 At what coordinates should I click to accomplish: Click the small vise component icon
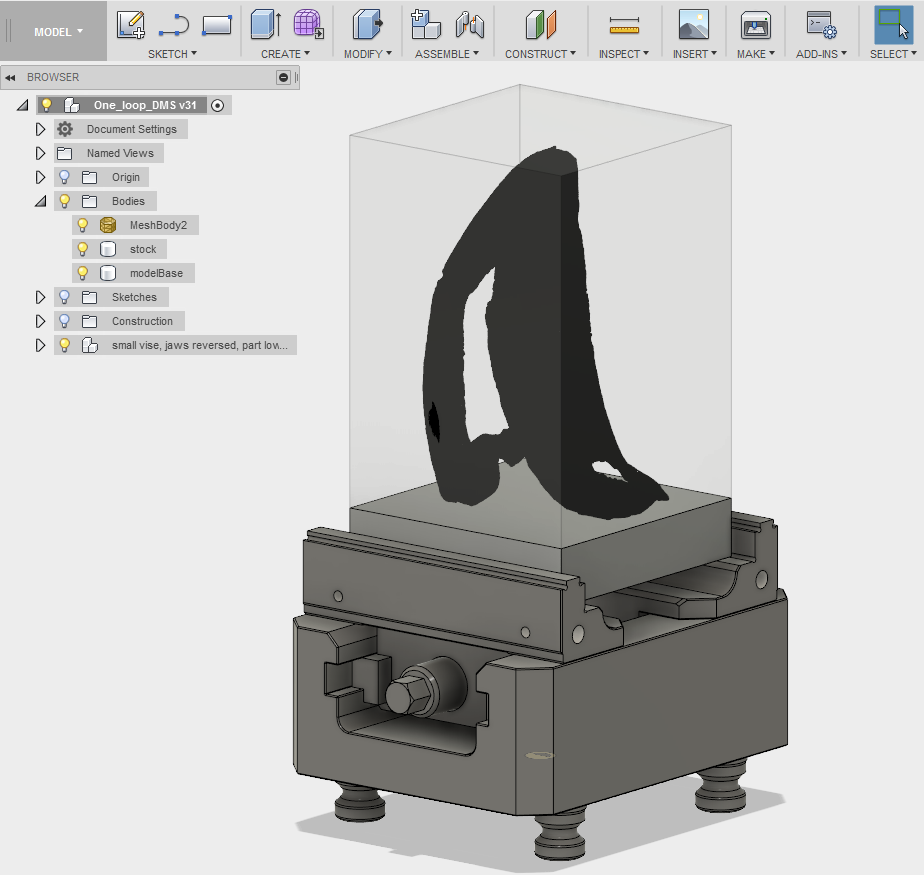coord(90,345)
